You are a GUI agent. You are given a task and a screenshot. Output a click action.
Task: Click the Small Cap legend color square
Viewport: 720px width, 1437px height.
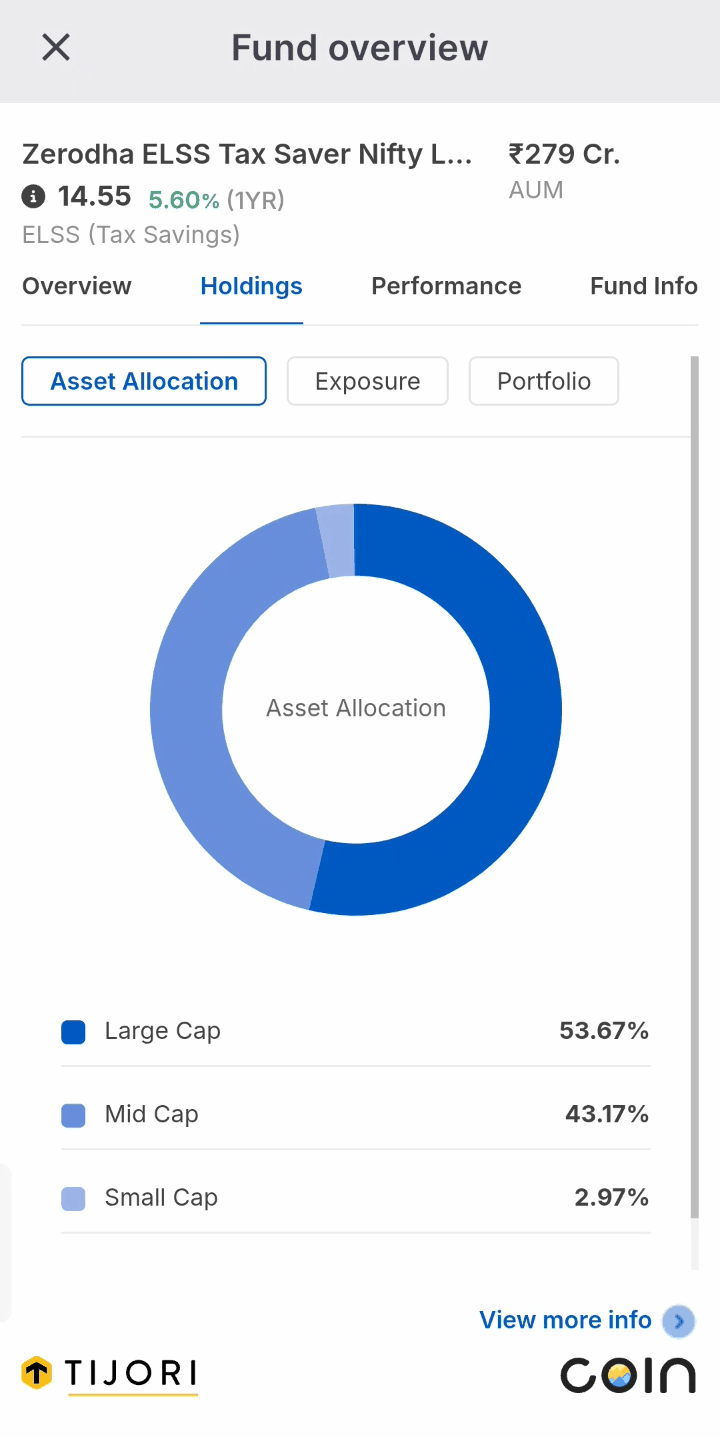click(x=73, y=1198)
